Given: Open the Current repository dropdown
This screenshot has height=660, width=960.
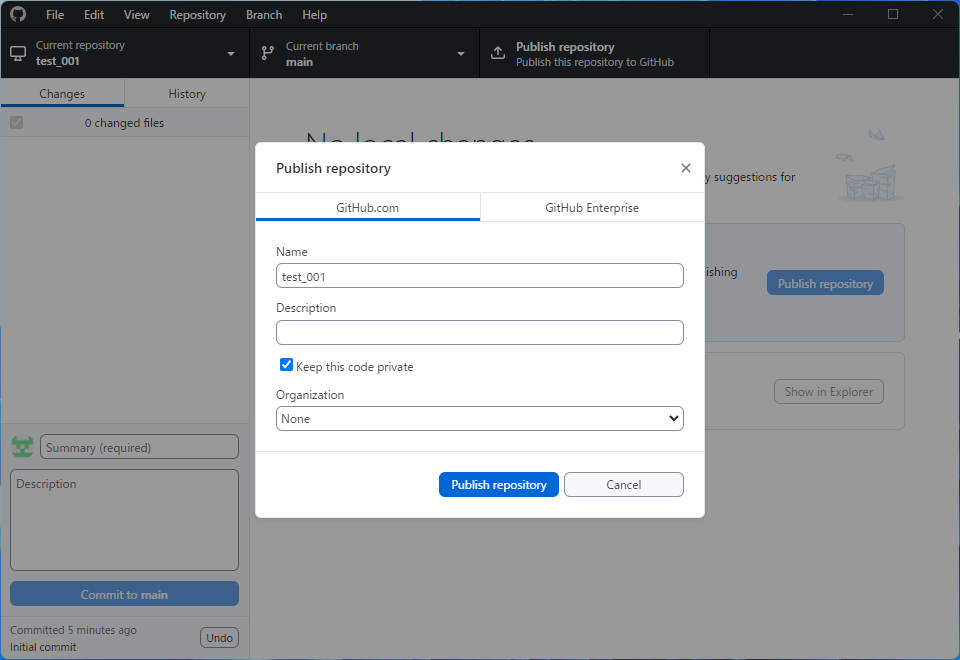Looking at the screenshot, I should (x=229, y=52).
